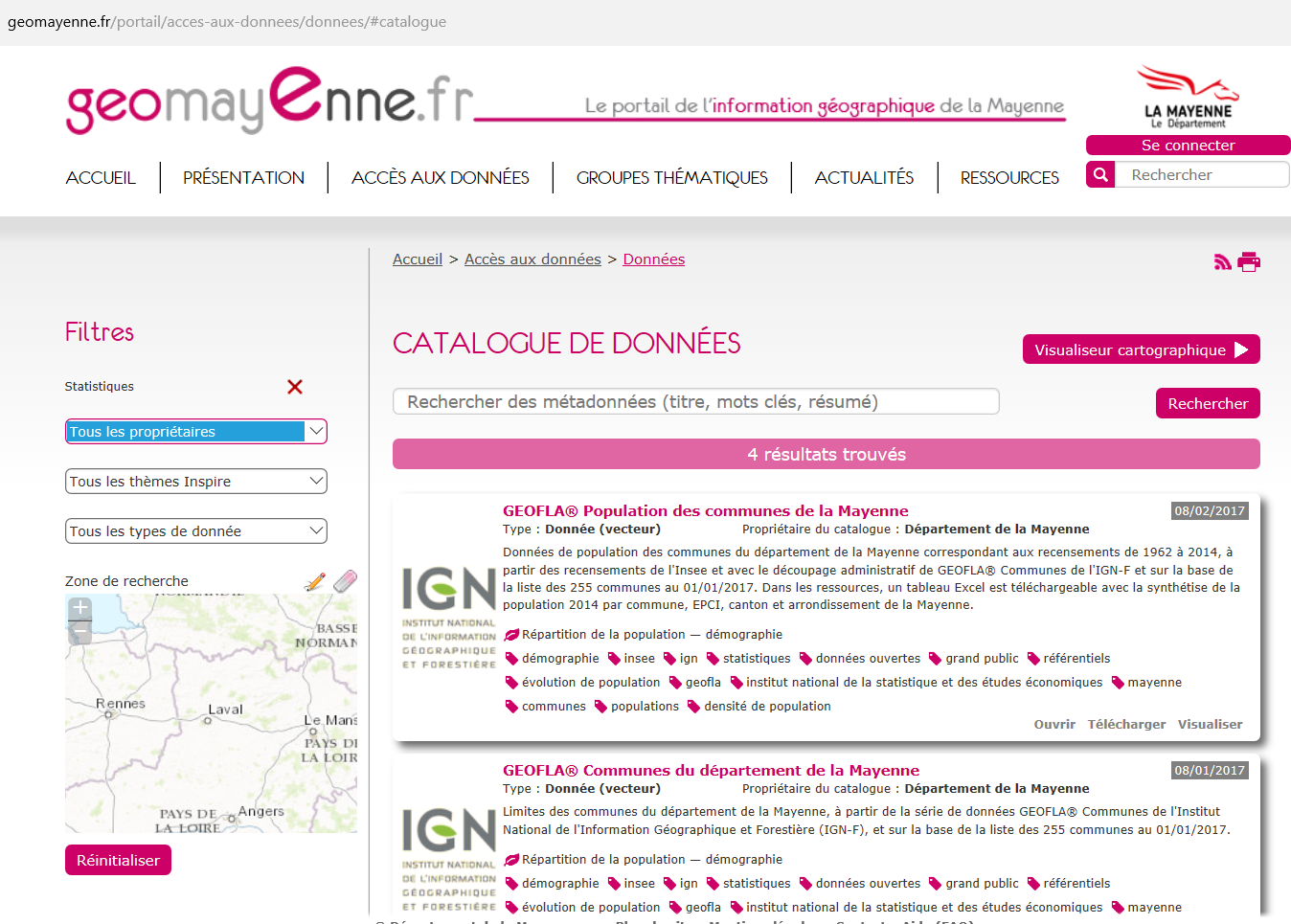Remove the Statistiques filter with red X
Screen dimensions: 1291x924
click(295, 387)
